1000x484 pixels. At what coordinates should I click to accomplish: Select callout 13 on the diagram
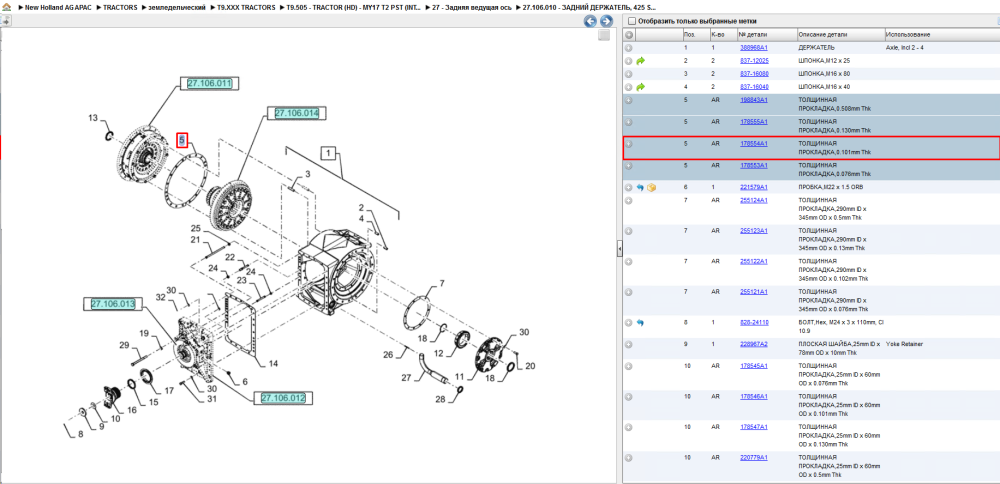[x=93, y=117]
